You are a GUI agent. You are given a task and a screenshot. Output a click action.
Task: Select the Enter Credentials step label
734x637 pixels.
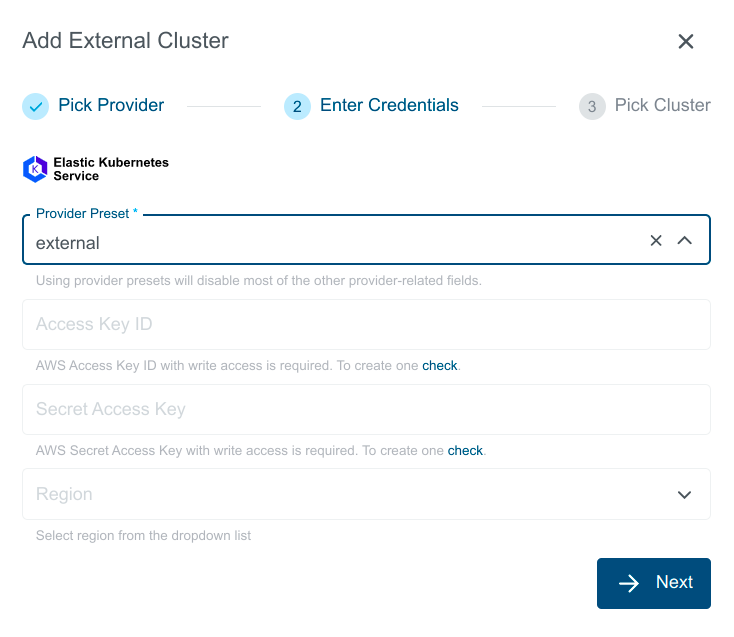click(x=389, y=105)
